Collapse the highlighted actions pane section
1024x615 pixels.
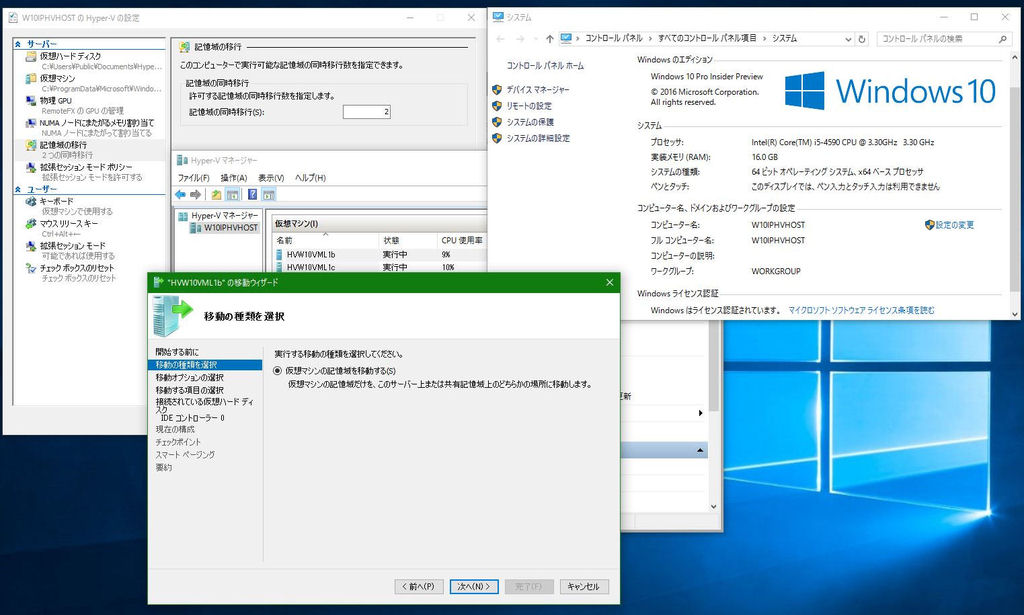click(700, 450)
